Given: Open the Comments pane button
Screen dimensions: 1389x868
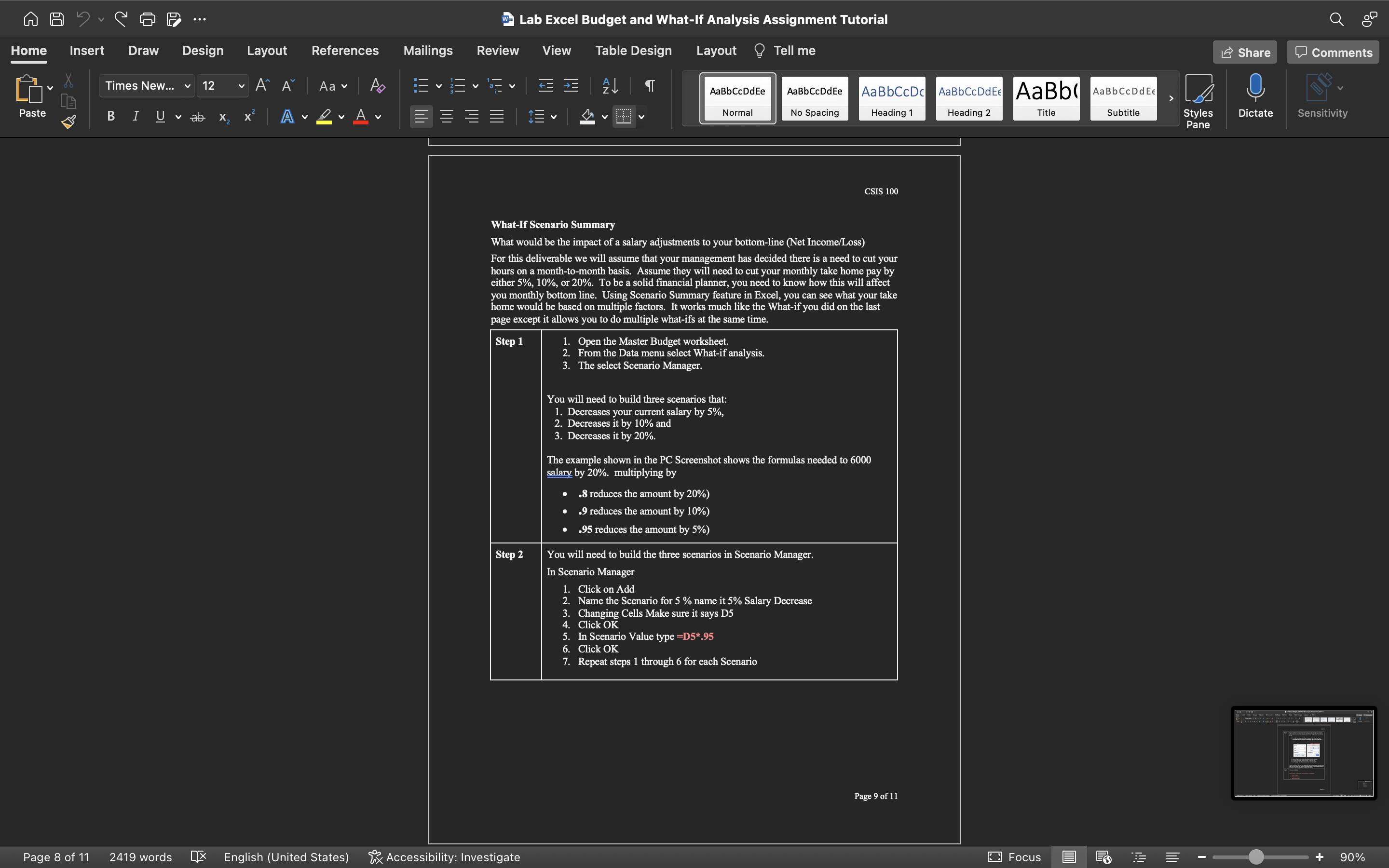Looking at the screenshot, I should click(1333, 52).
